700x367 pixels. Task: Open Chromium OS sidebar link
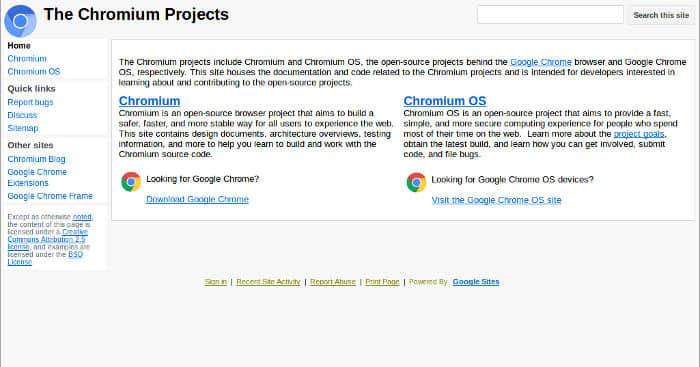(x=33, y=71)
